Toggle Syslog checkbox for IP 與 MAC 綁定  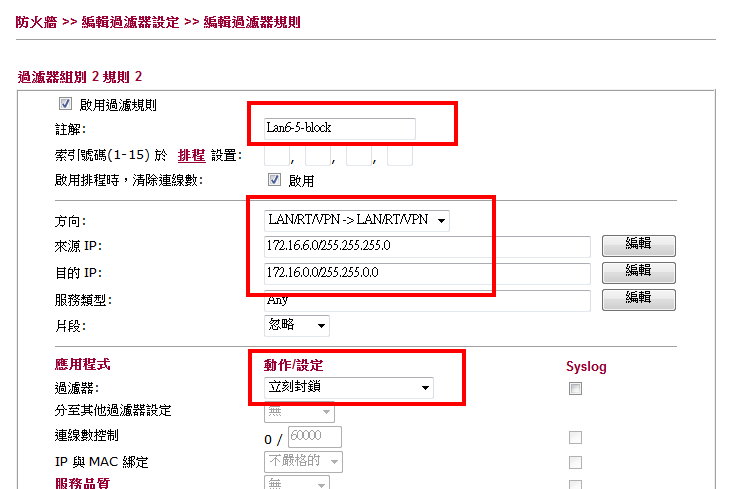[575, 462]
